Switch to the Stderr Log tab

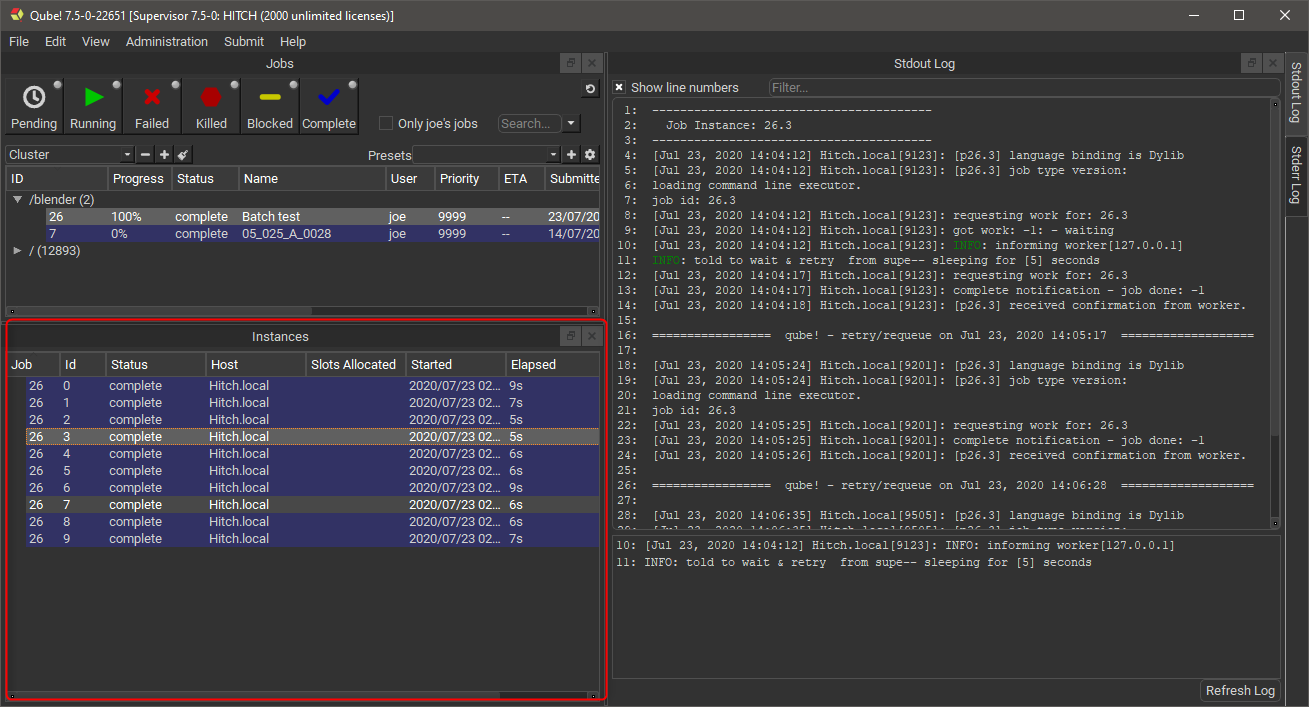(1296, 174)
